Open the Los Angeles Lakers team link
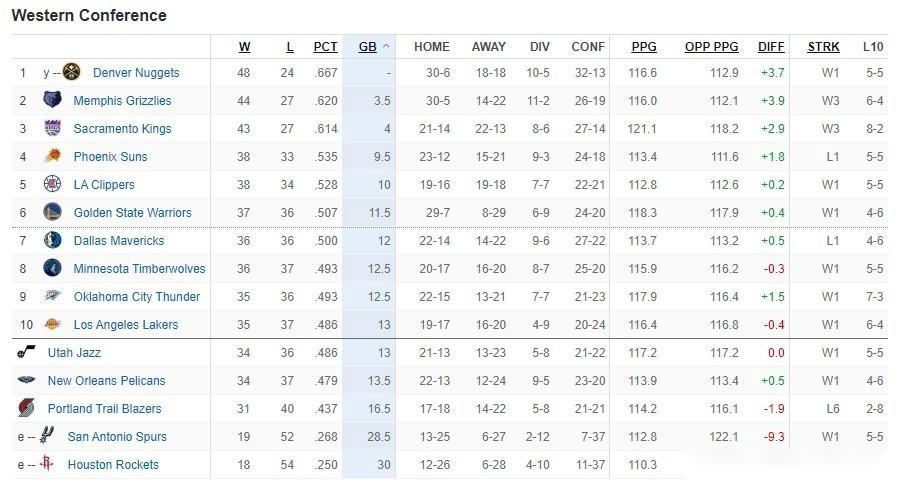Screen dimensions: 898x492 (x=126, y=325)
